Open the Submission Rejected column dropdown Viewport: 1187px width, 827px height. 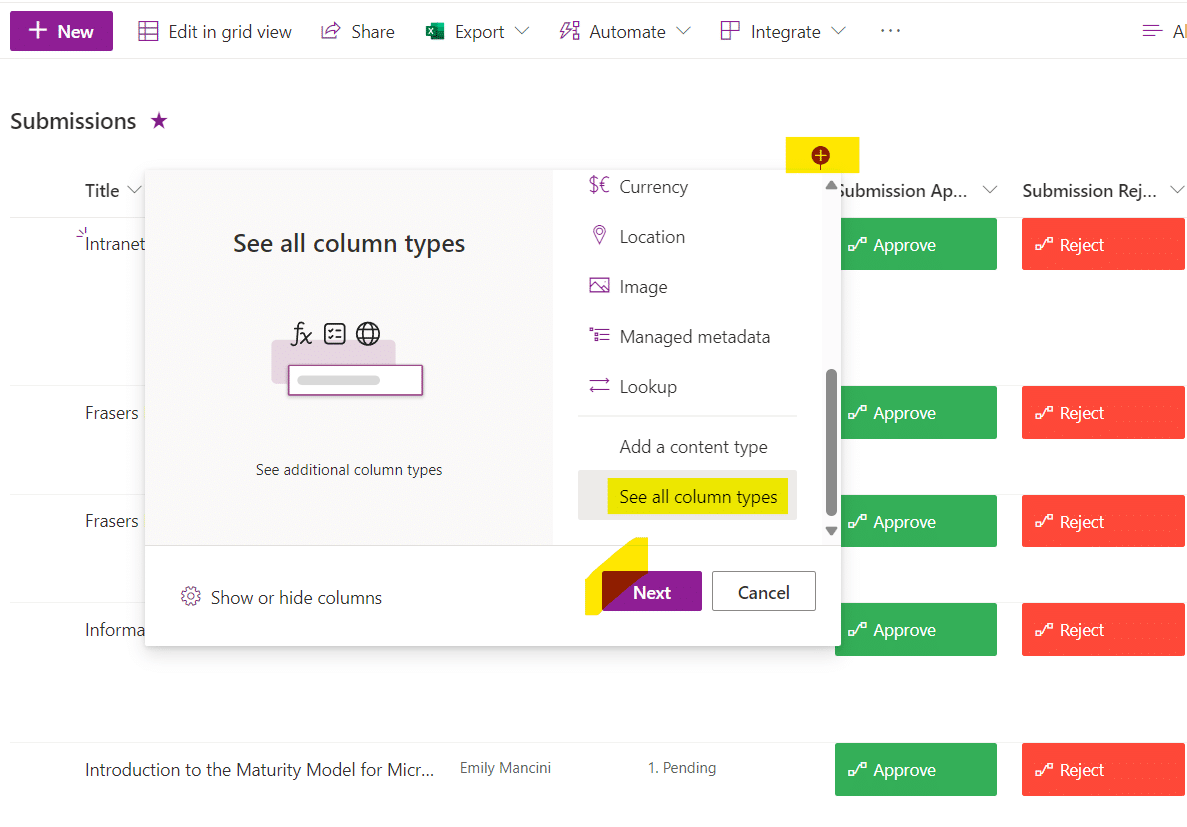coord(1178,190)
